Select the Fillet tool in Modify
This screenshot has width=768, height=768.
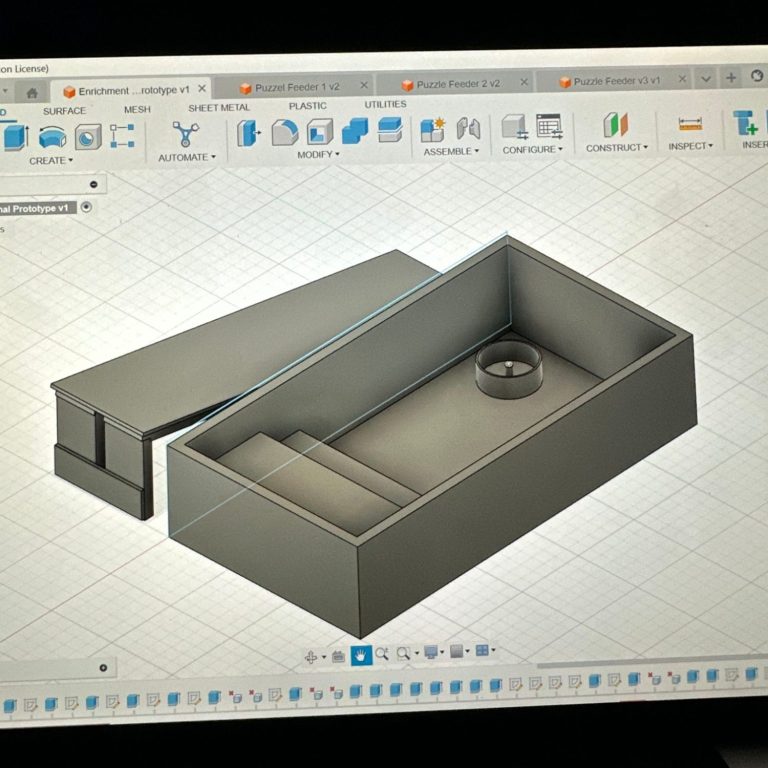tap(284, 132)
